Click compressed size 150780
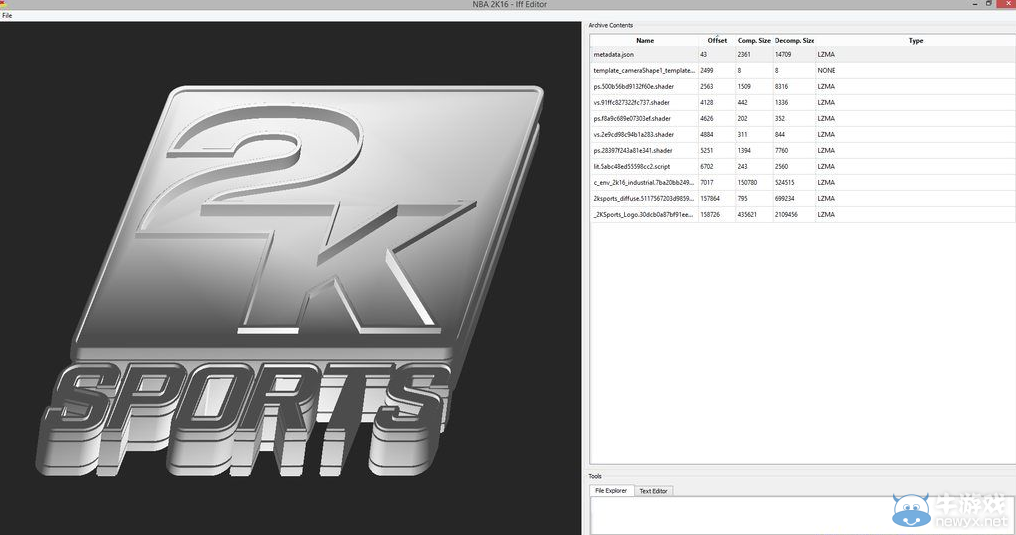Screen dimensions: 1016x535 click(747, 183)
